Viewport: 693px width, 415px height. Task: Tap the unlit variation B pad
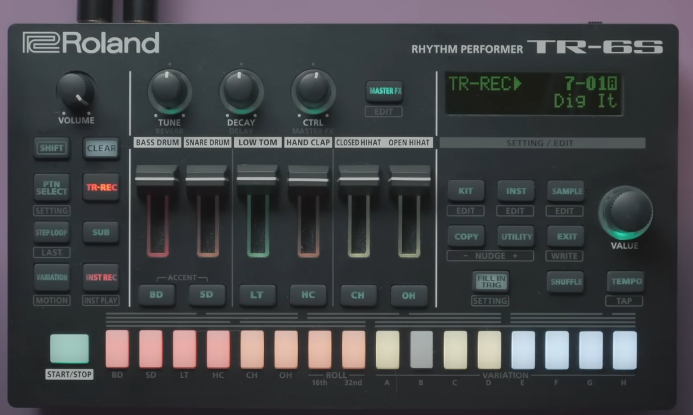click(421, 350)
